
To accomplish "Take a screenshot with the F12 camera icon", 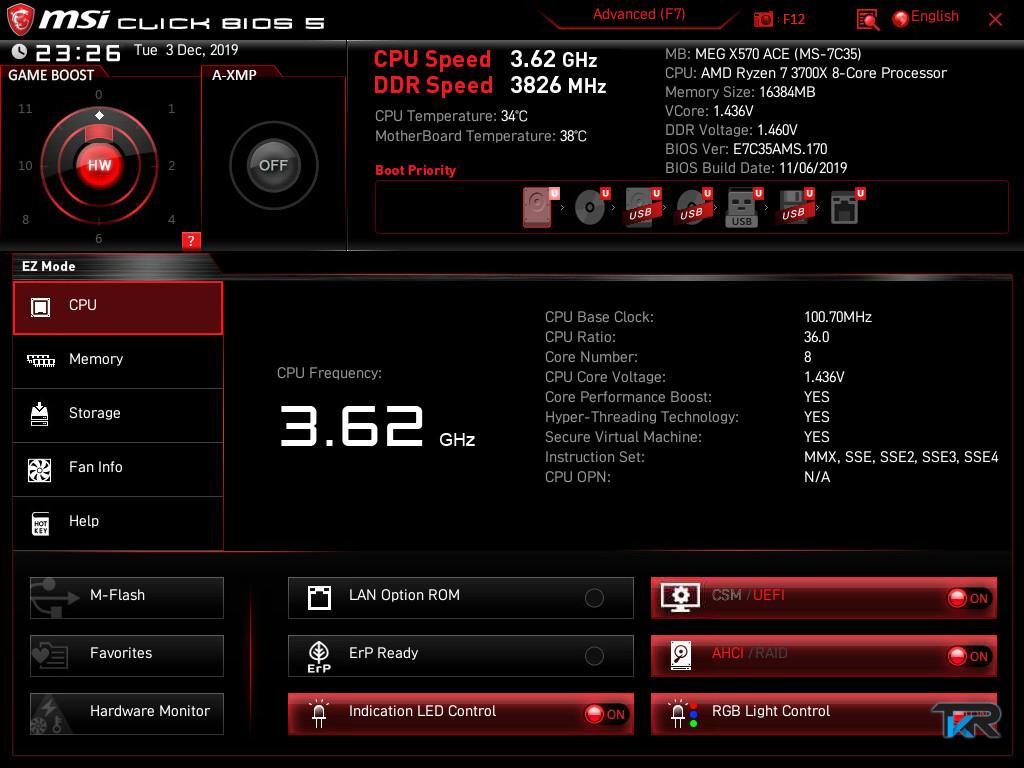I will tap(763, 19).
